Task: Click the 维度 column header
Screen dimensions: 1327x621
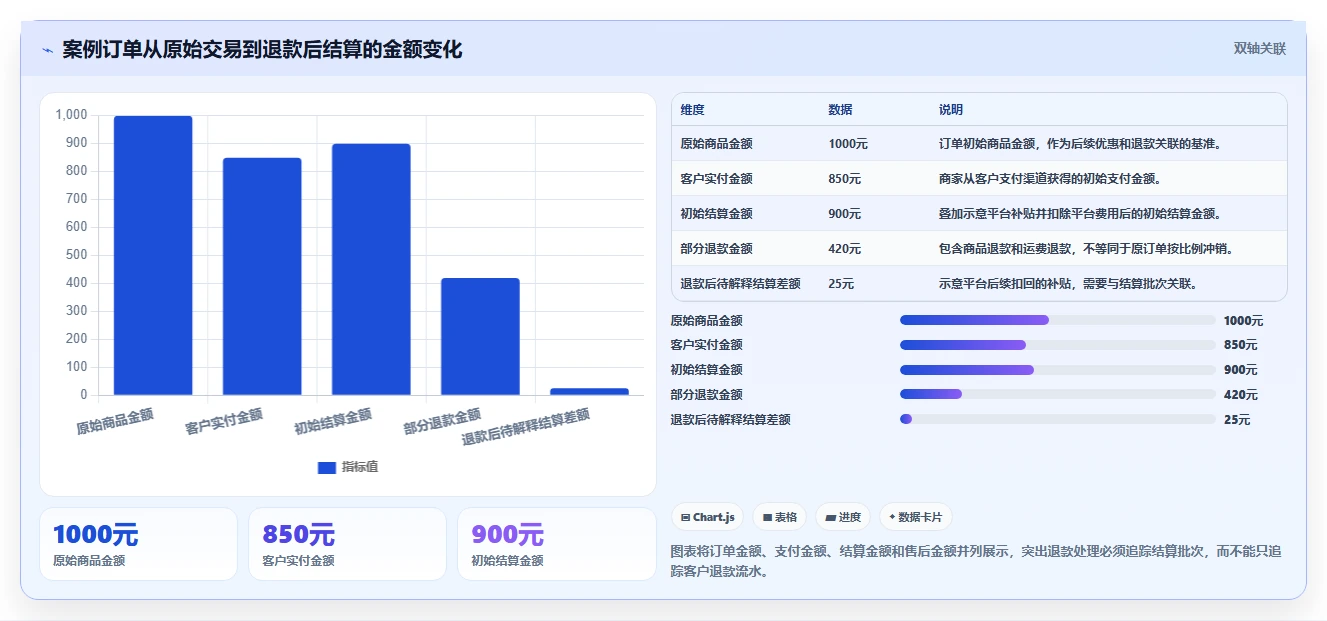Action: coord(692,110)
